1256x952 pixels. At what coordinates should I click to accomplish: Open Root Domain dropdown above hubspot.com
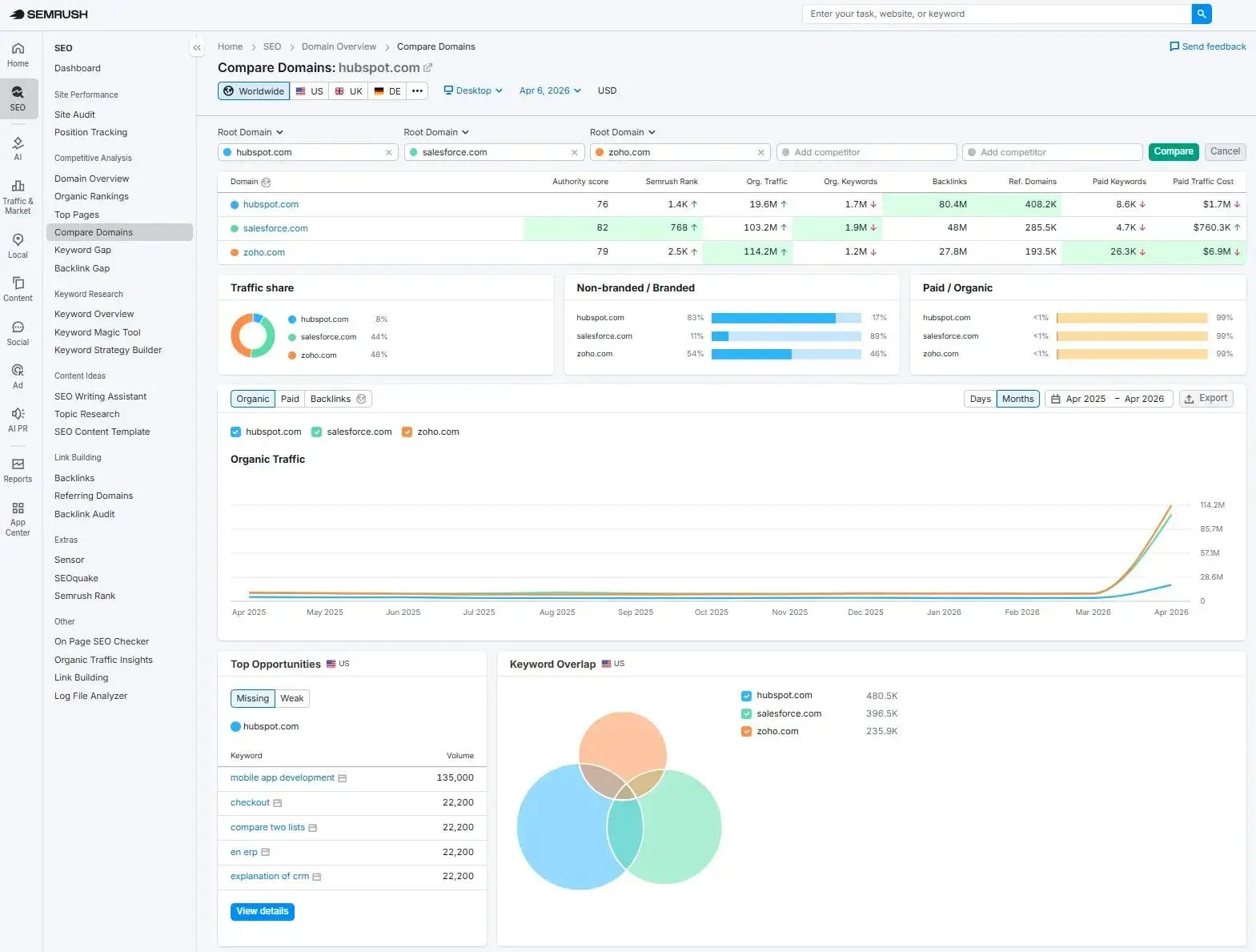point(251,132)
